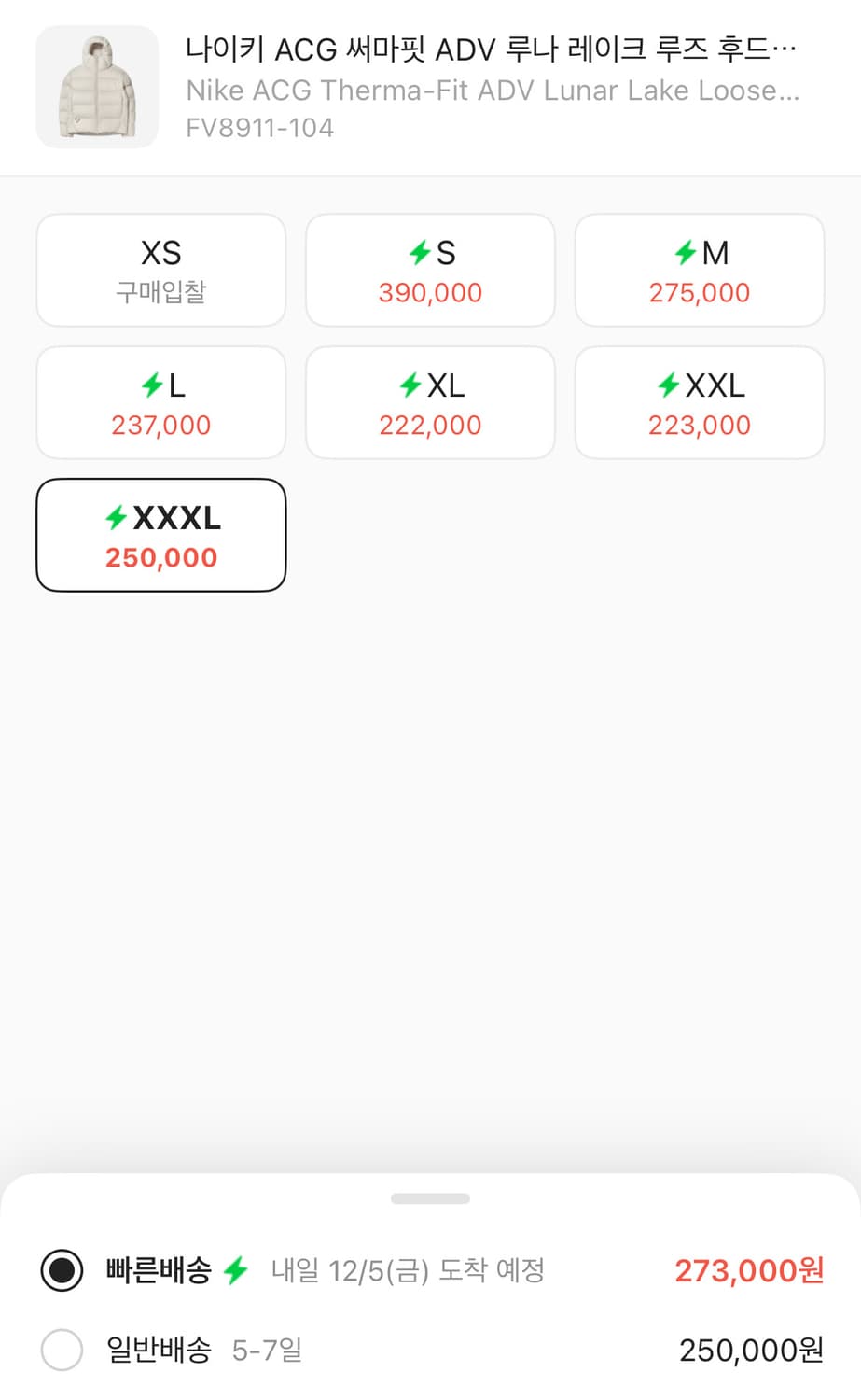Click the lightning icon on size S
Screen dimensions: 861x1400
point(420,252)
